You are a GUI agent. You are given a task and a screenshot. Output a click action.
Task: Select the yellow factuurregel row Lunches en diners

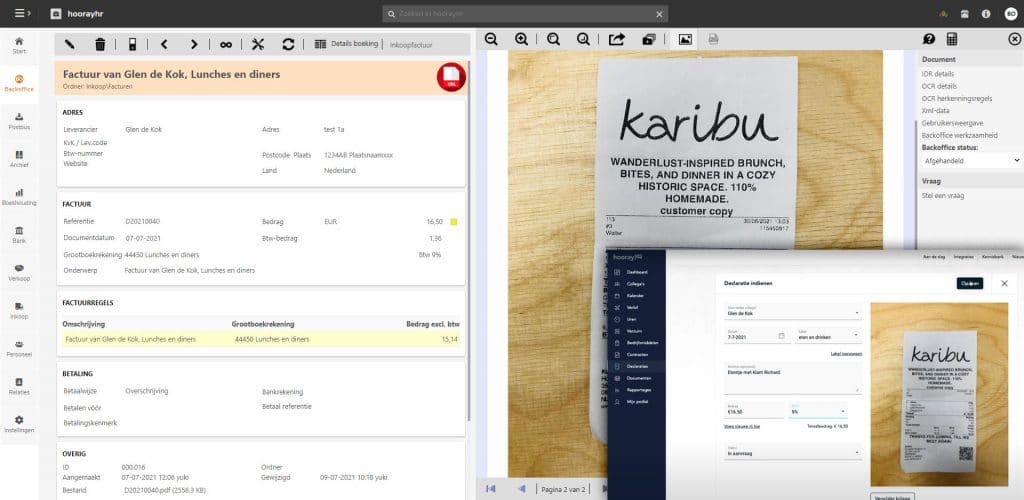(261, 339)
